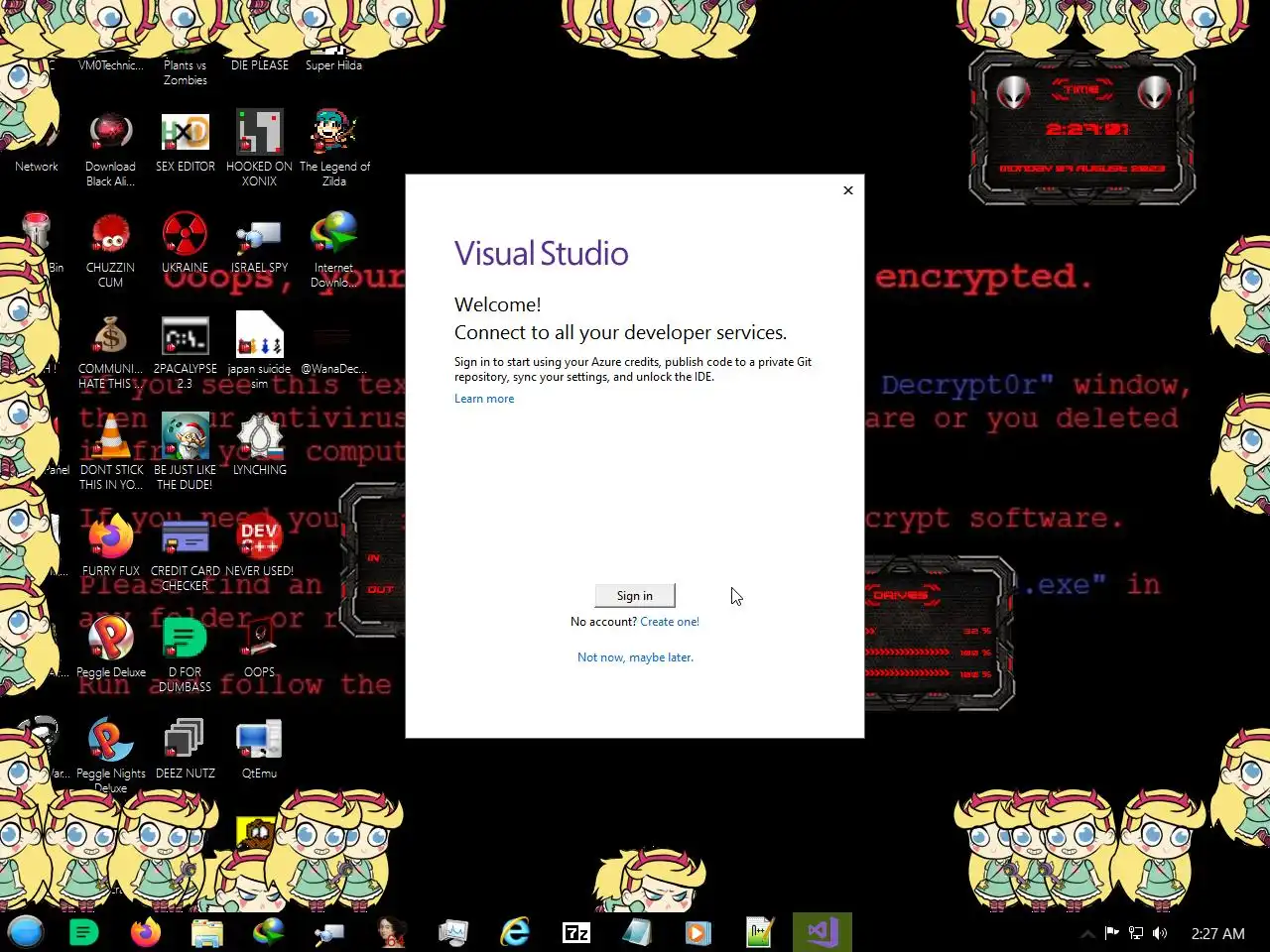Choose Not now, maybe later
This screenshot has height=952, width=1270.
click(x=635, y=657)
